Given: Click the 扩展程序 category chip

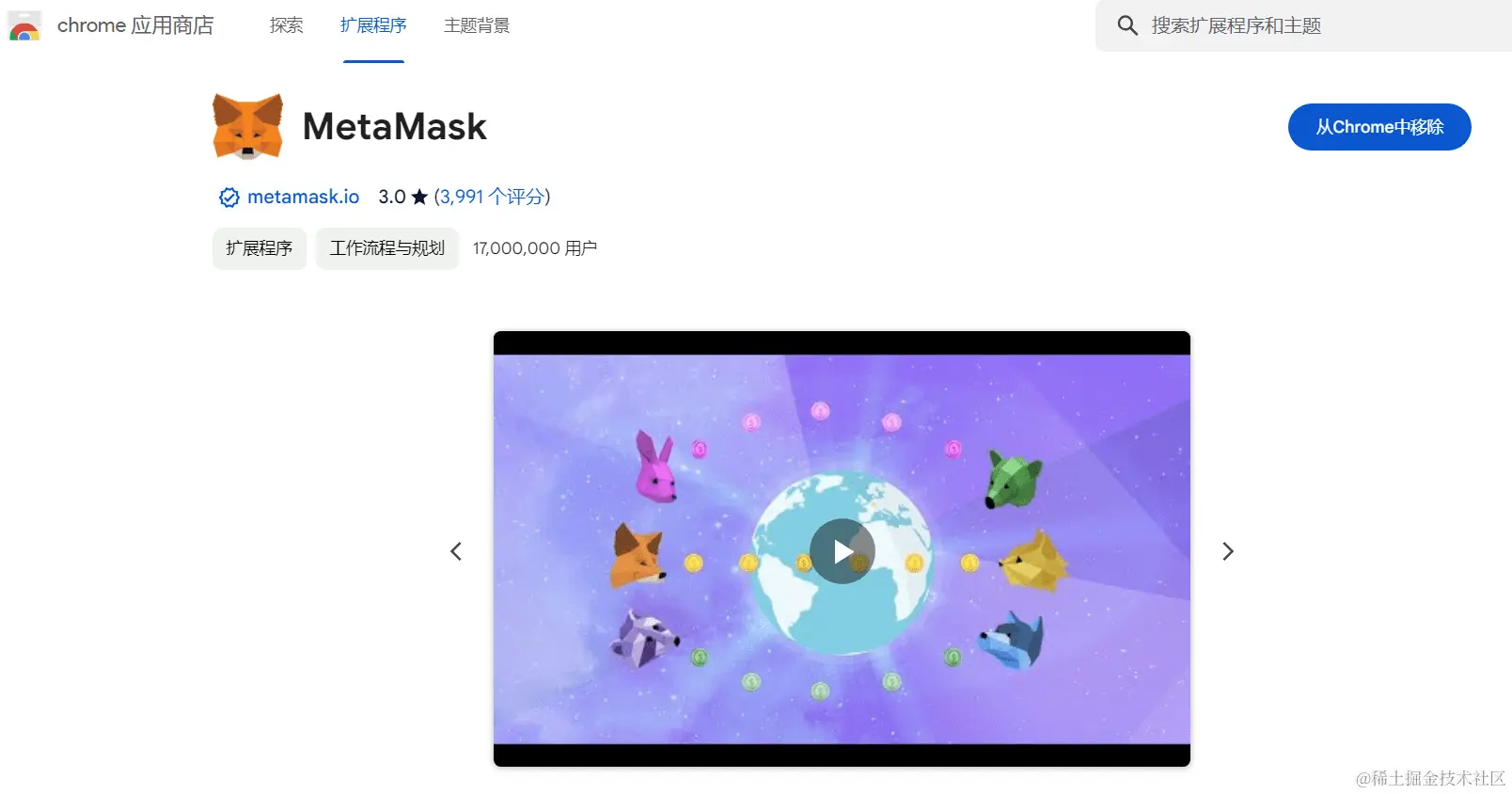Looking at the screenshot, I should tap(260, 248).
